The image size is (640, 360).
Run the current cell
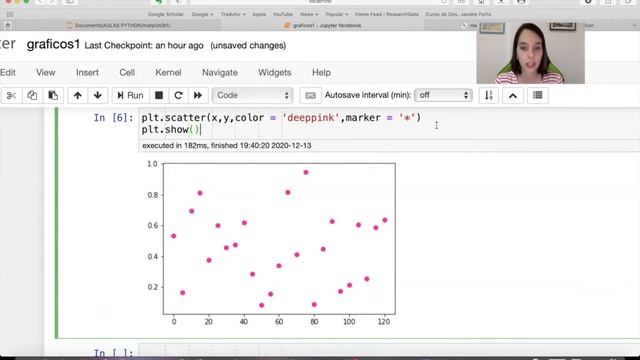point(130,96)
